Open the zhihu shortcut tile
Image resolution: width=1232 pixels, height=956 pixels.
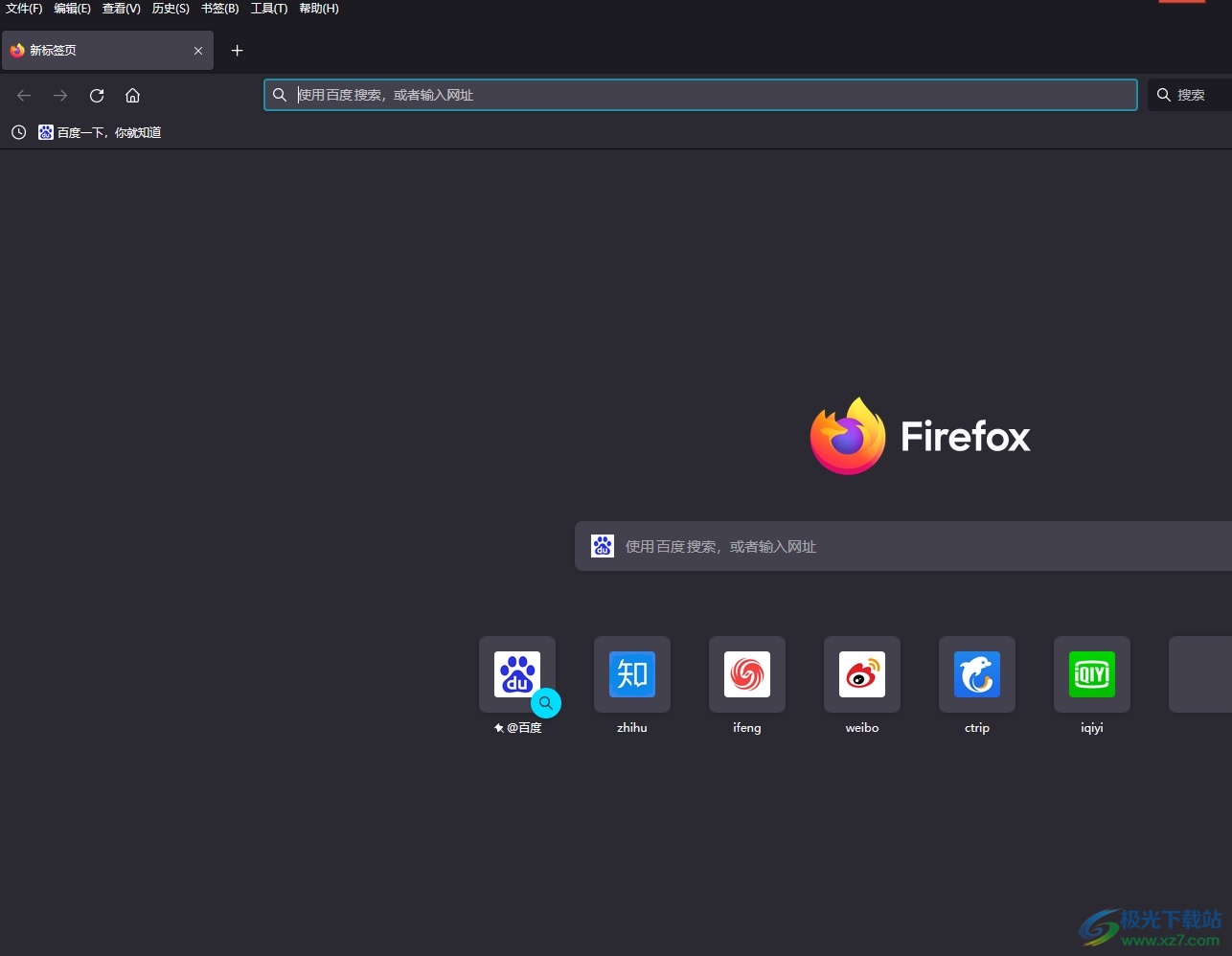coord(632,674)
